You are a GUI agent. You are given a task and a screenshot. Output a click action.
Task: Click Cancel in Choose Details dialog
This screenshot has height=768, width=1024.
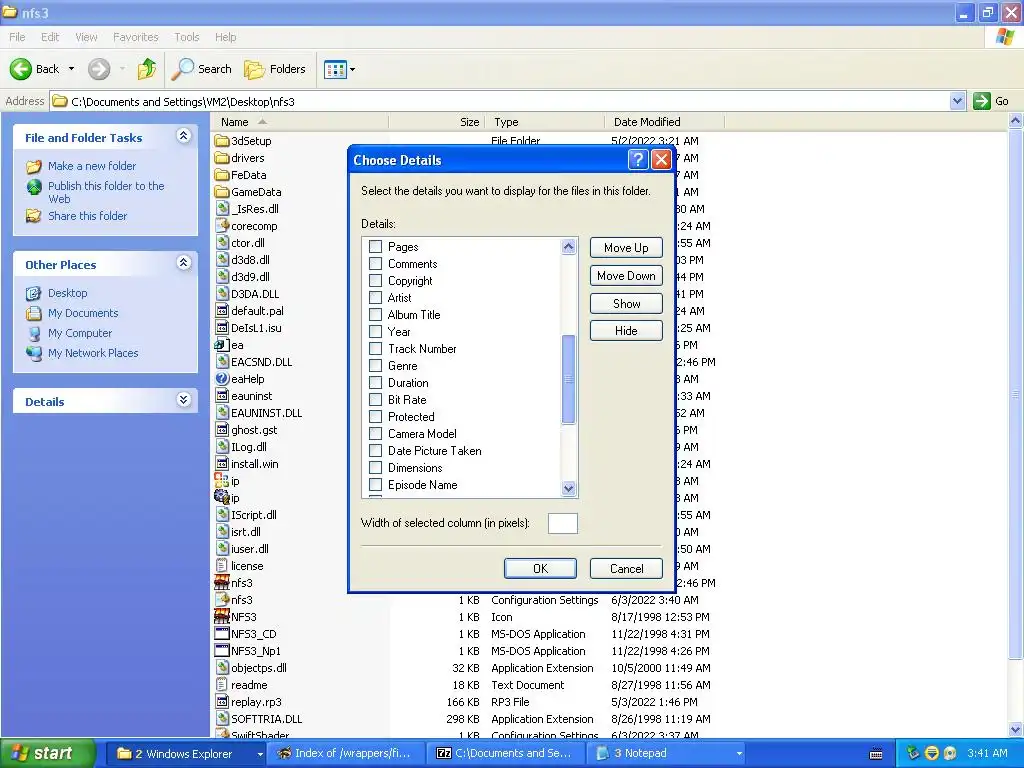(626, 569)
